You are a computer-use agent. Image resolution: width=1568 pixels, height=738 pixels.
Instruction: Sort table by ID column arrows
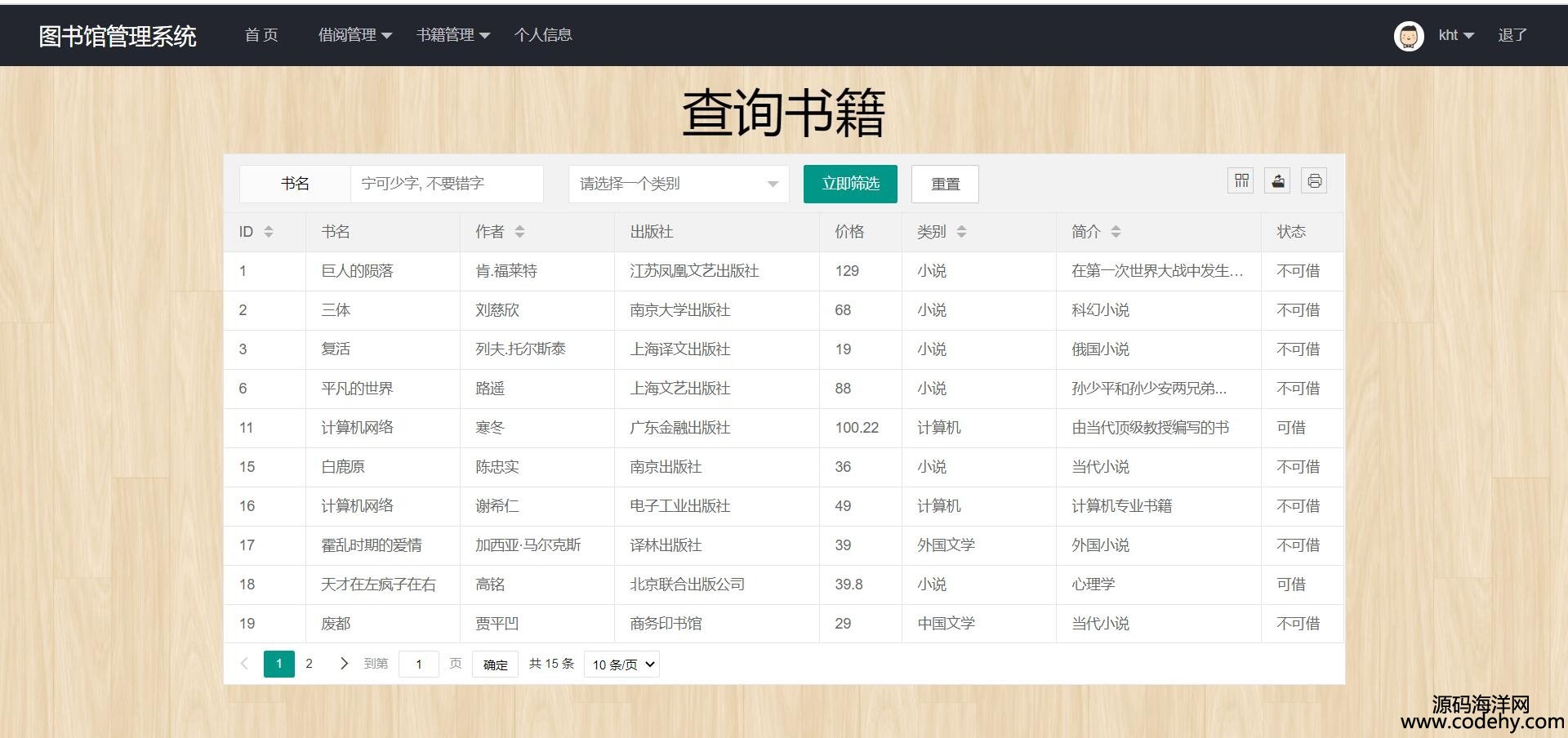click(269, 232)
